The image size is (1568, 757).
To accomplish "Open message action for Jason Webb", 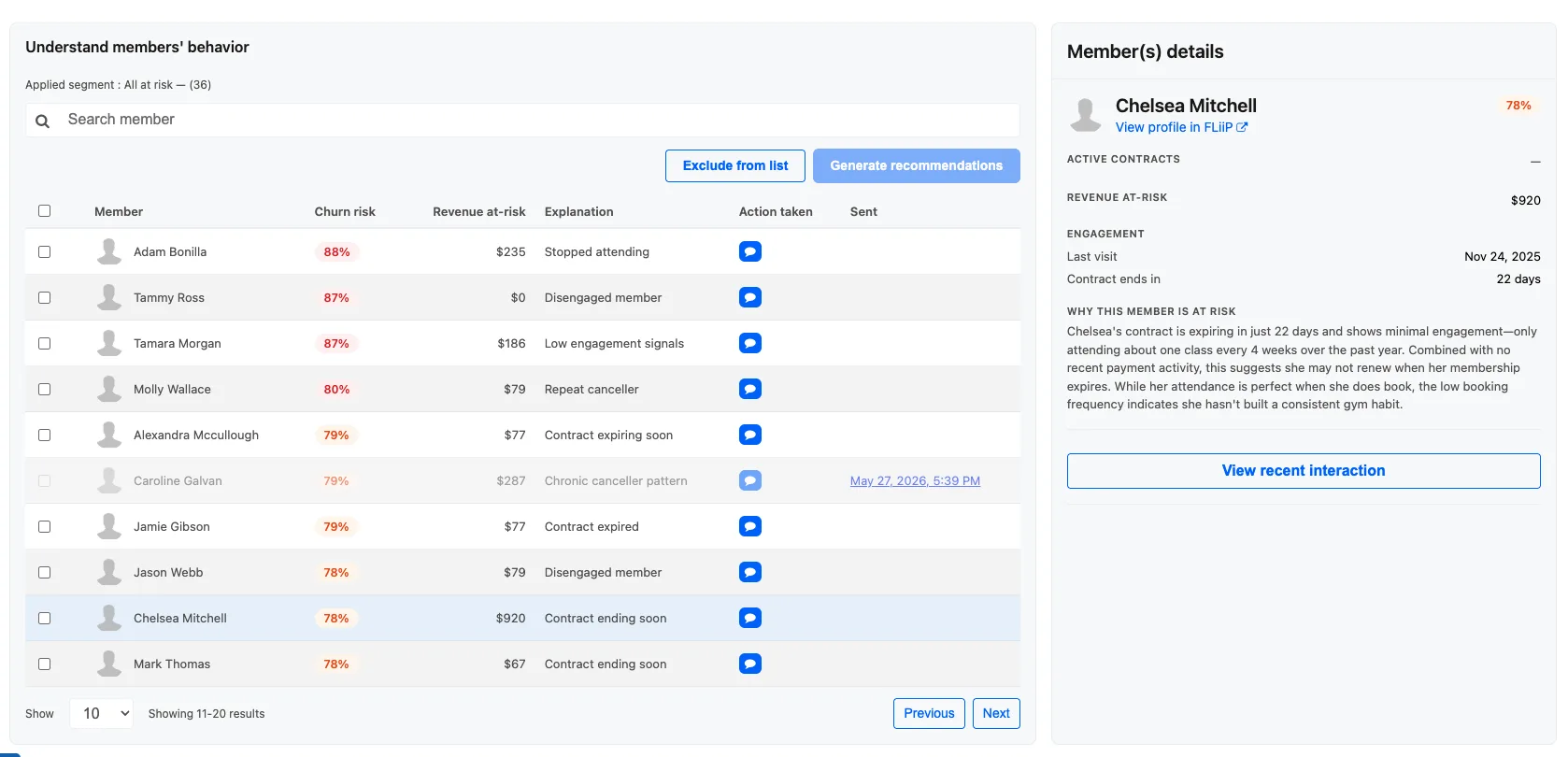I will [x=749, y=572].
